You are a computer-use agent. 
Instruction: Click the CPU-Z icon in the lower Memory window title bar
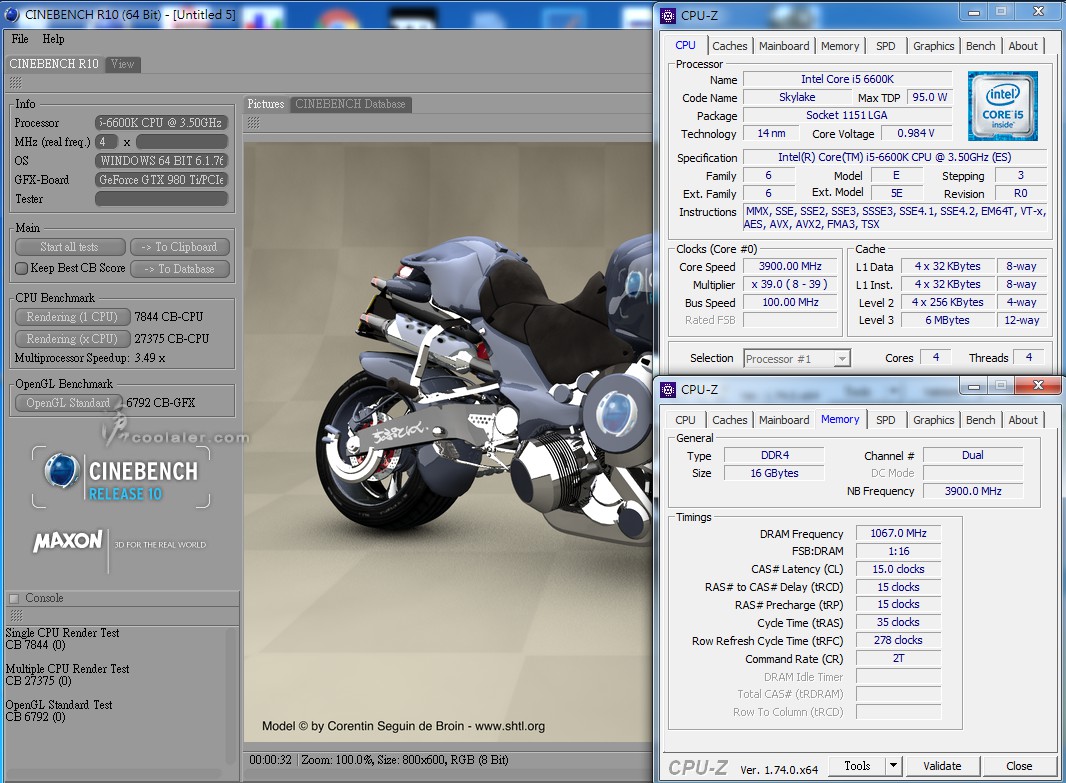(x=668, y=389)
